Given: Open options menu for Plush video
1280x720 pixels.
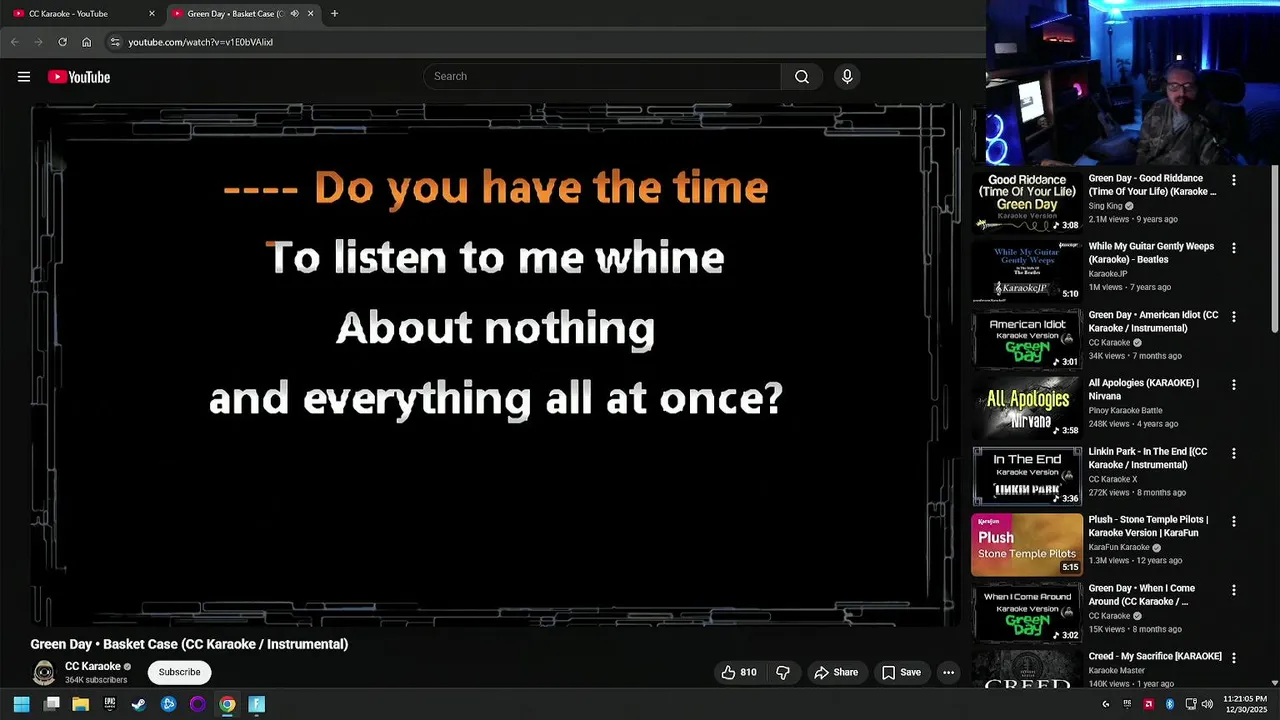Looking at the screenshot, I should [x=1233, y=521].
